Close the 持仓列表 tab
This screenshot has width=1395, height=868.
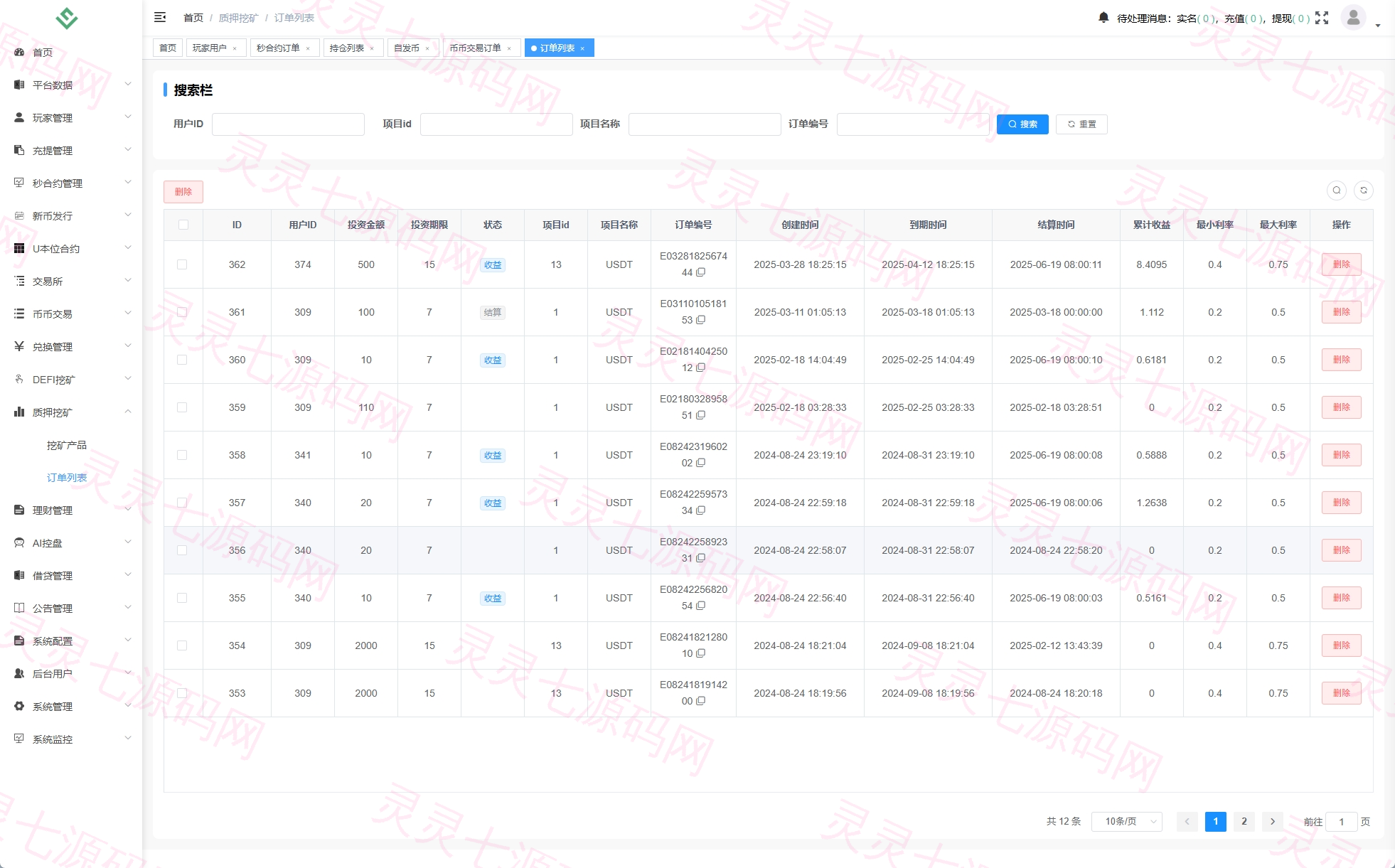click(372, 48)
